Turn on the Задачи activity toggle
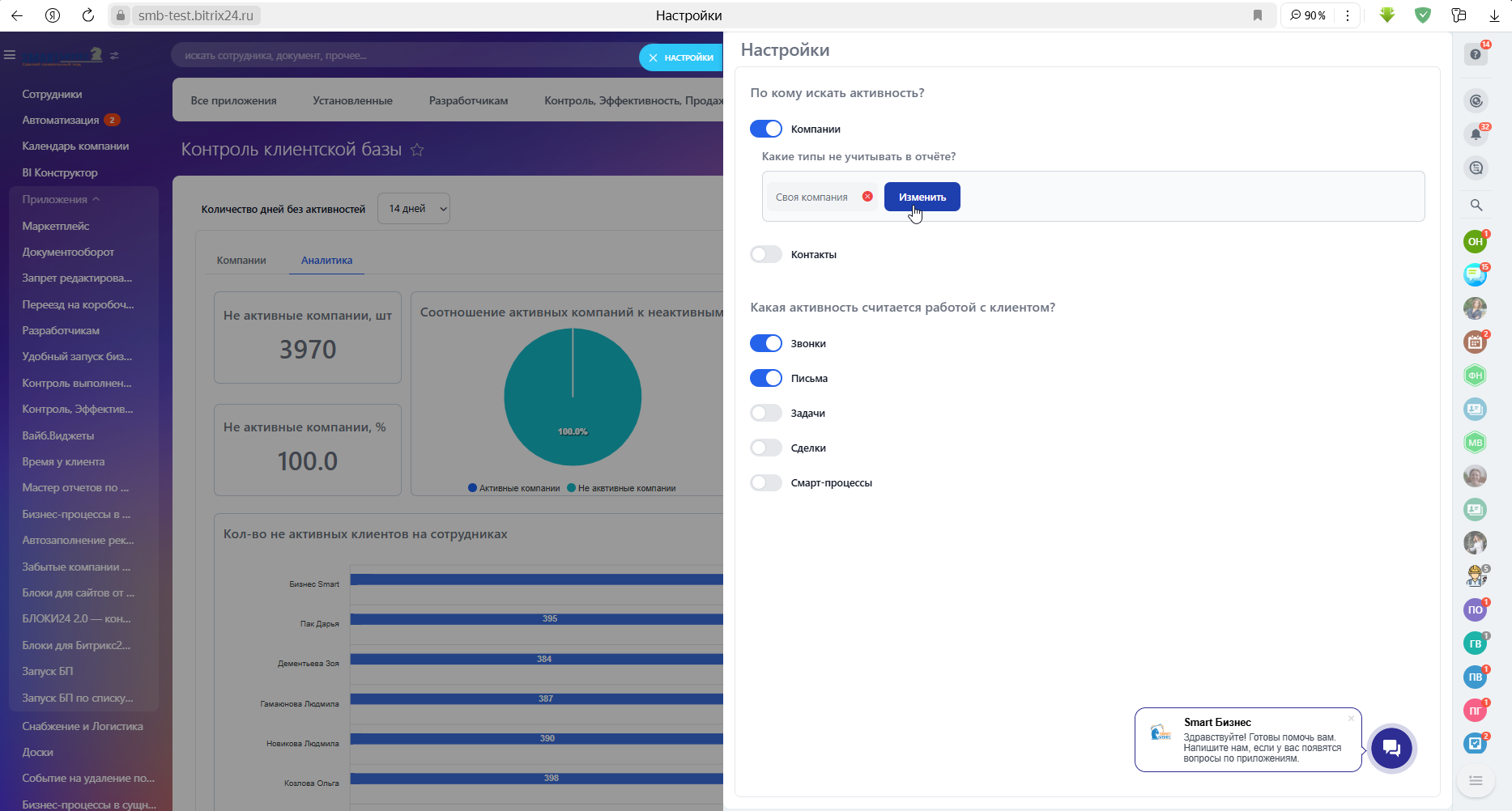This screenshot has height=811, width=1512. tap(765, 413)
